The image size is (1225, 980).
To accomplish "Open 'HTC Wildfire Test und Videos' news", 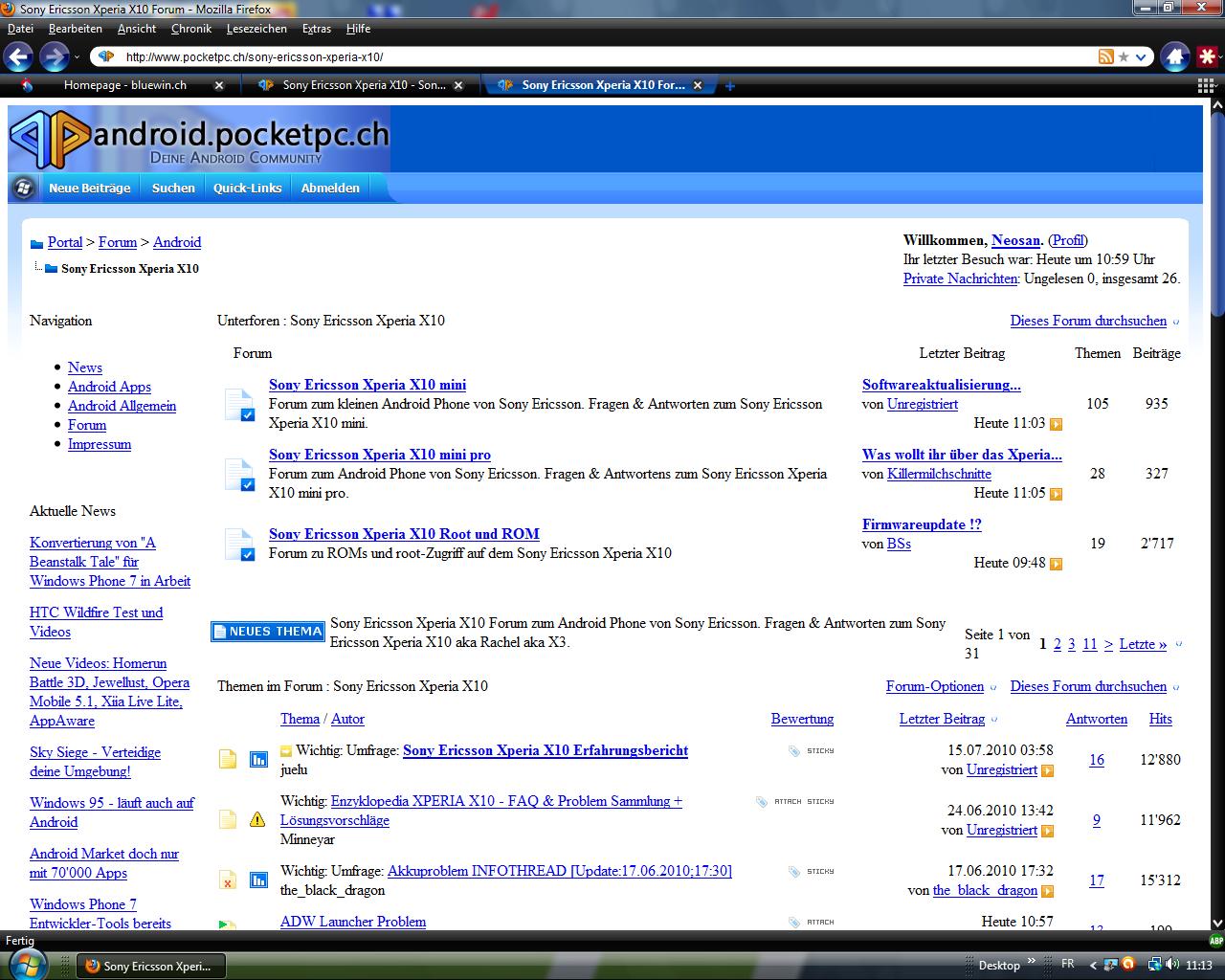I will click(x=96, y=622).
